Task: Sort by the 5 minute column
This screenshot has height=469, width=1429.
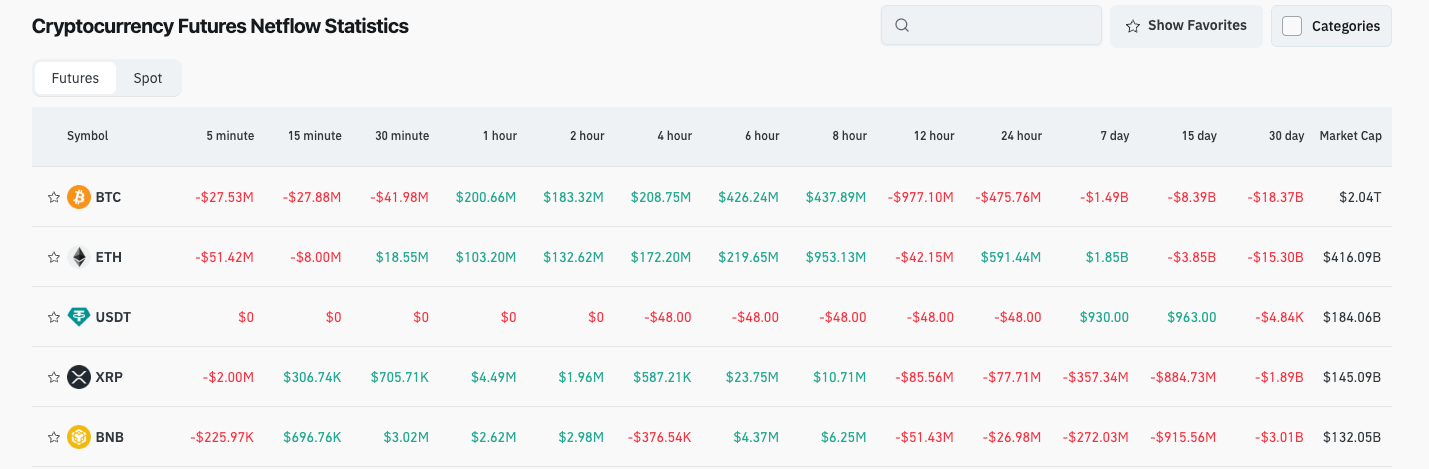Action: pyautogui.click(x=230, y=136)
